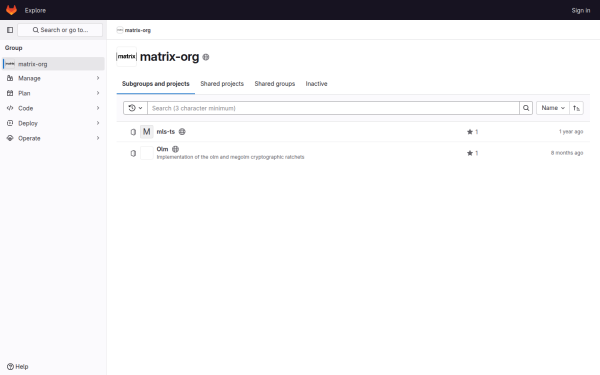Click the Group heading in sidebar

(x=13, y=48)
